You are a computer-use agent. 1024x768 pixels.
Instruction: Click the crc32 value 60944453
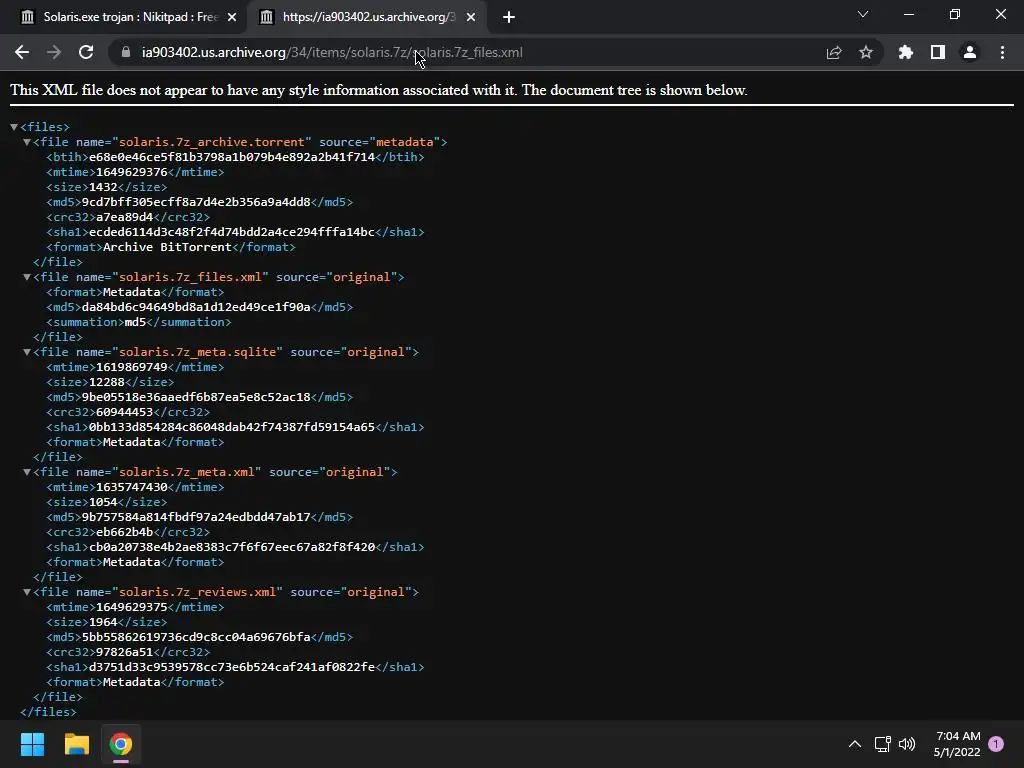pyautogui.click(x=125, y=412)
